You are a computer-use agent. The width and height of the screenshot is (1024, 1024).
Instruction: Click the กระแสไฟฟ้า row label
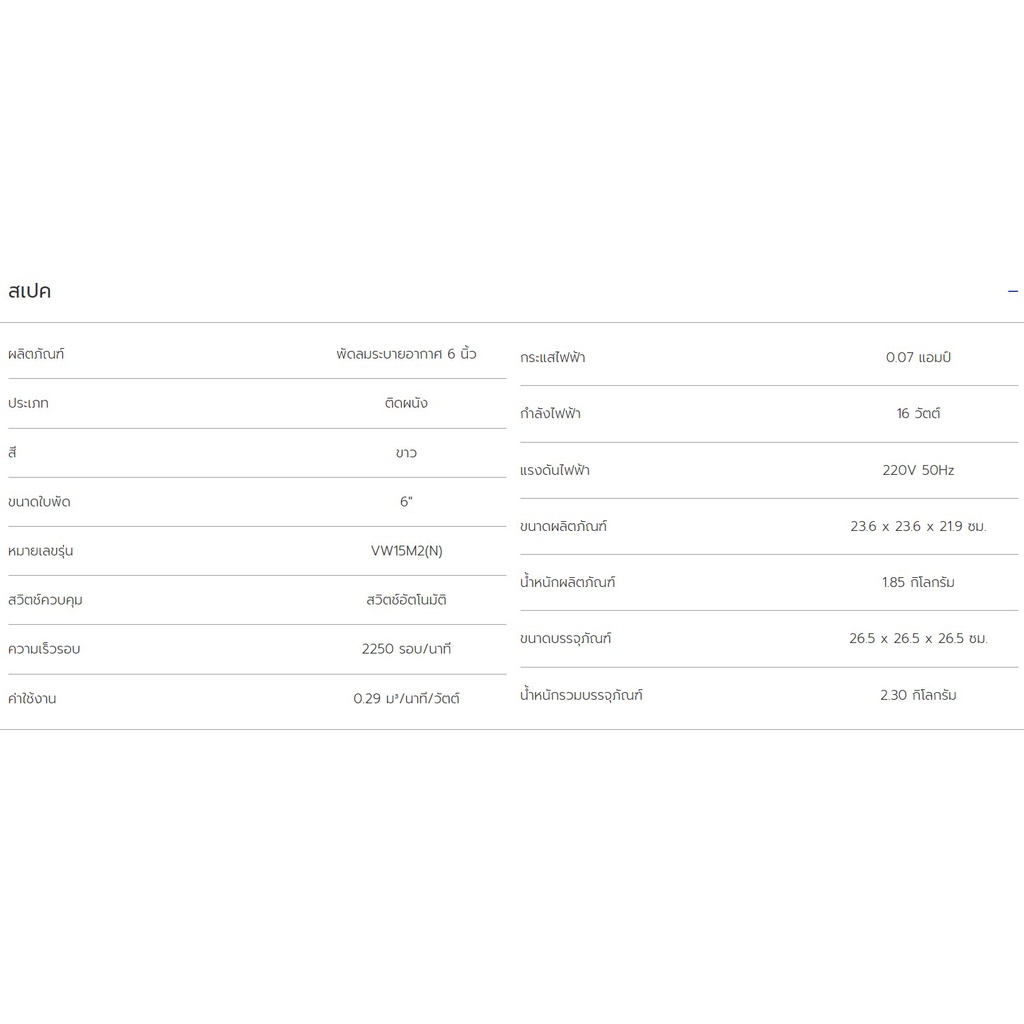pyautogui.click(x=552, y=357)
